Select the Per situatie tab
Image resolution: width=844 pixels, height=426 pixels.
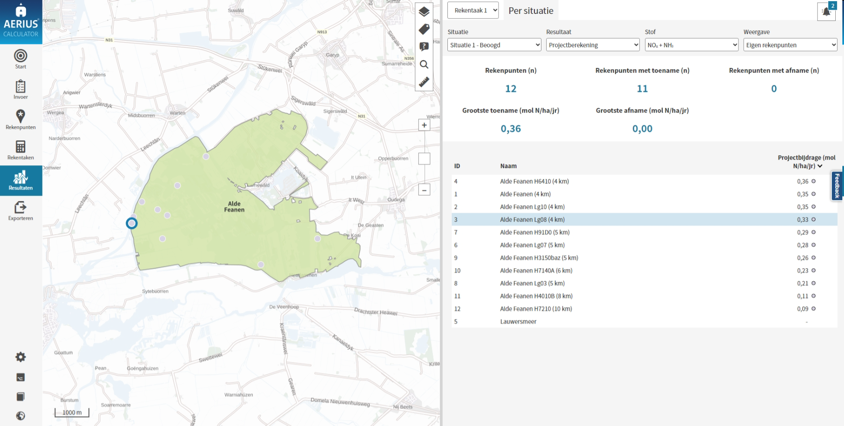coord(530,11)
